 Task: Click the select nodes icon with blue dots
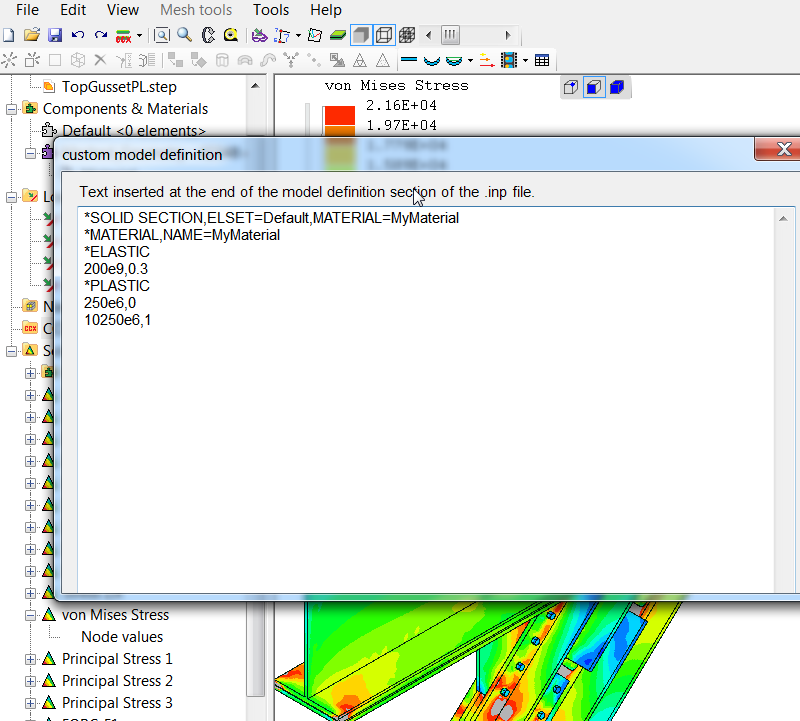(282, 35)
